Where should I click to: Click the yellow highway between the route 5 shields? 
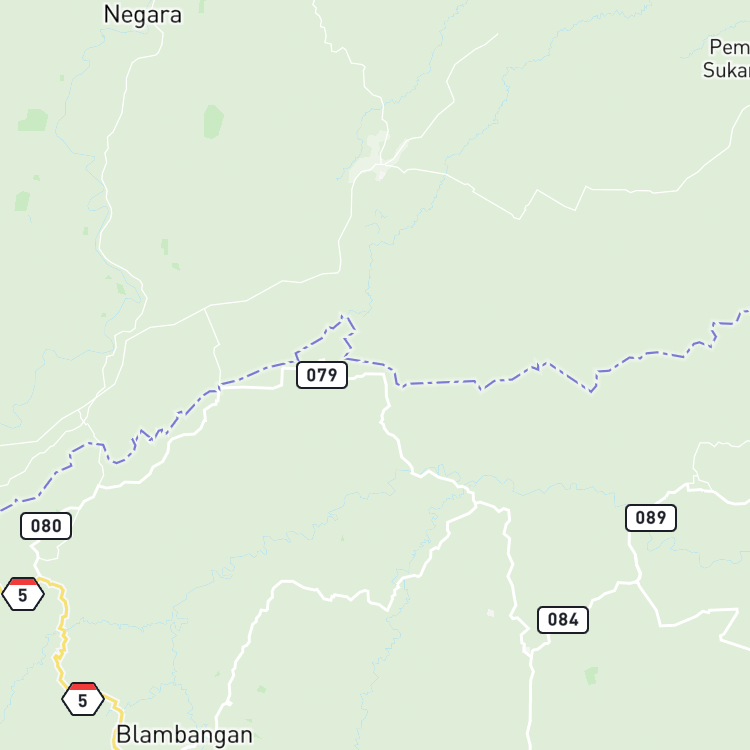click(x=61, y=636)
